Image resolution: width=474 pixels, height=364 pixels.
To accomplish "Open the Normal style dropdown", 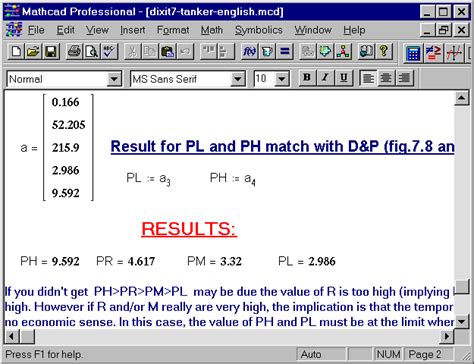I will click(114, 79).
